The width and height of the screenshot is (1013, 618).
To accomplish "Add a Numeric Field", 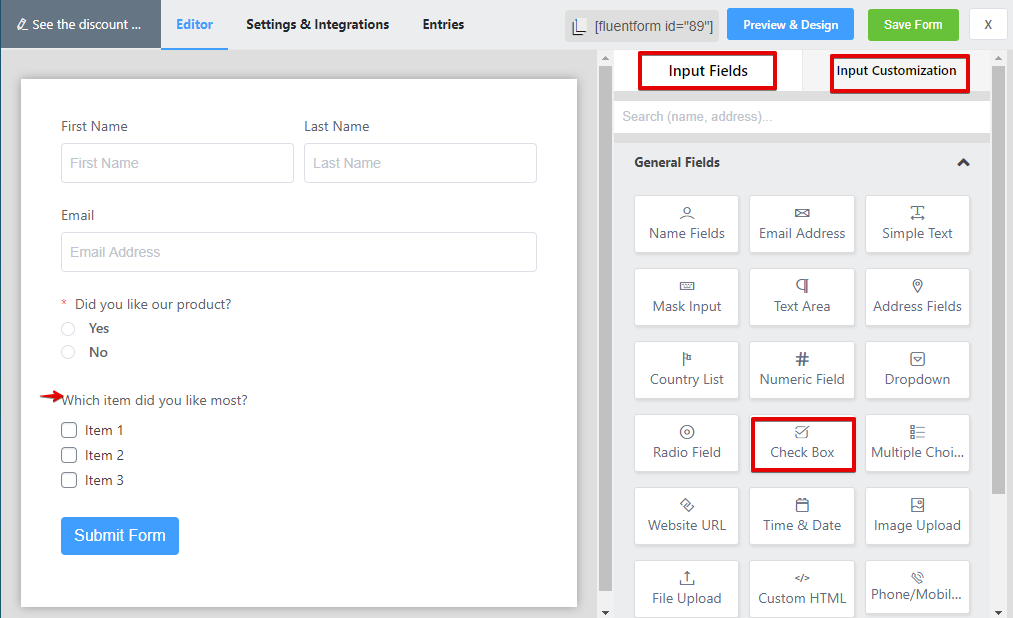I will [802, 370].
